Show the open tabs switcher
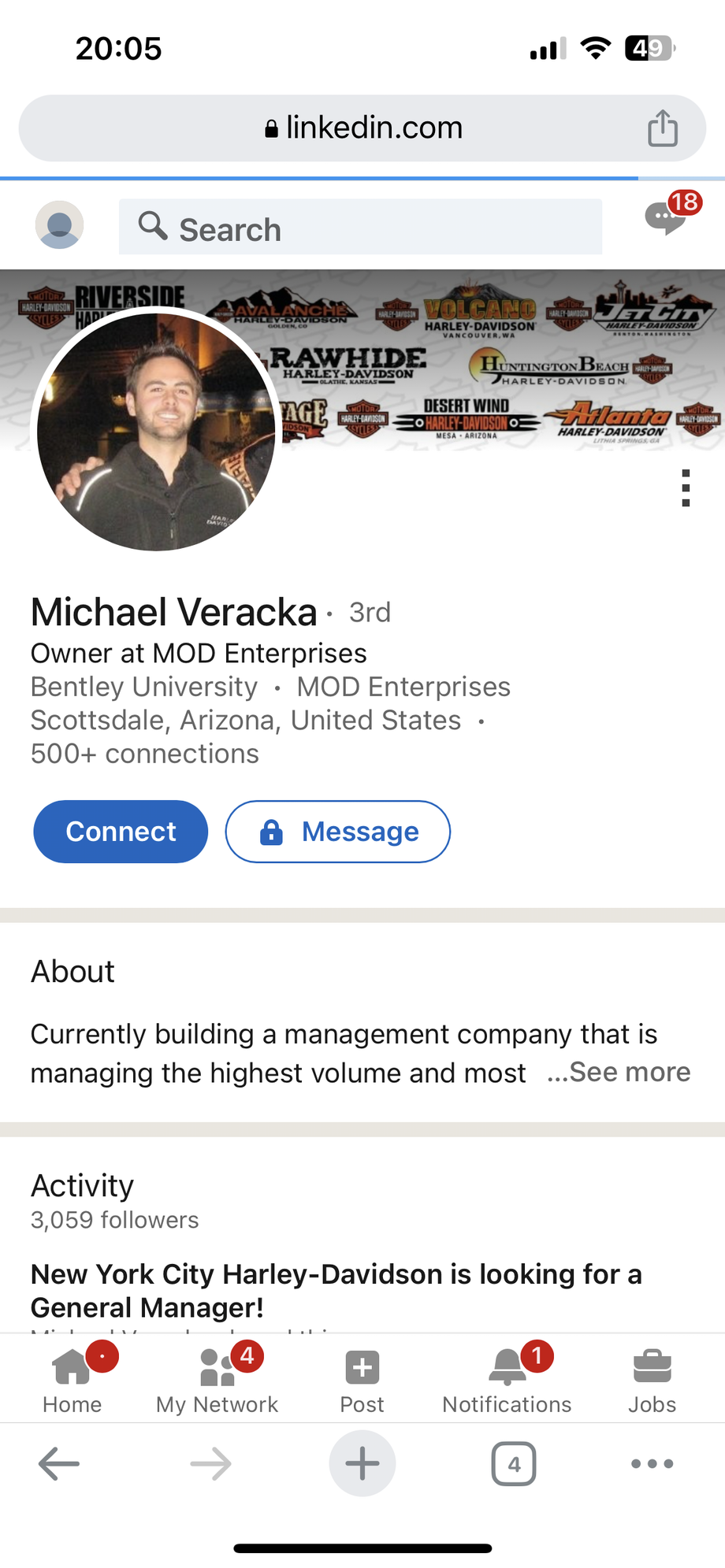Viewport: 725px width, 1568px height. click(x=514, y=1464)
